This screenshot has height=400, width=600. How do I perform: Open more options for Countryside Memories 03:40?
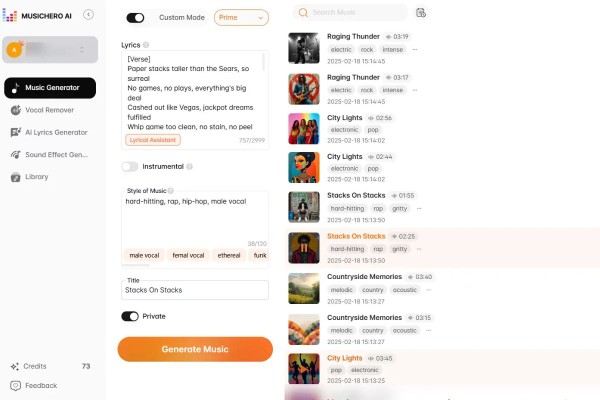[429, 290]
